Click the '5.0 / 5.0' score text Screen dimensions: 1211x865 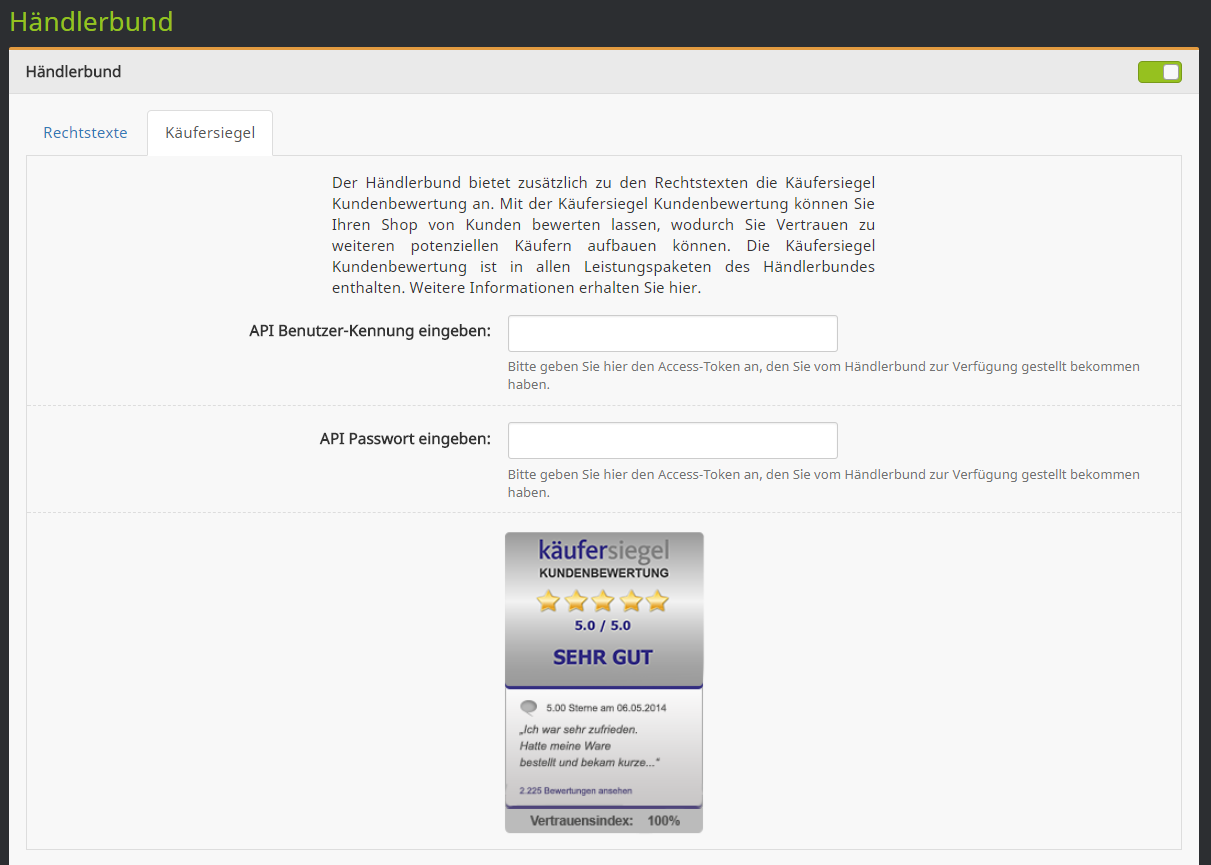coord(602,625)
